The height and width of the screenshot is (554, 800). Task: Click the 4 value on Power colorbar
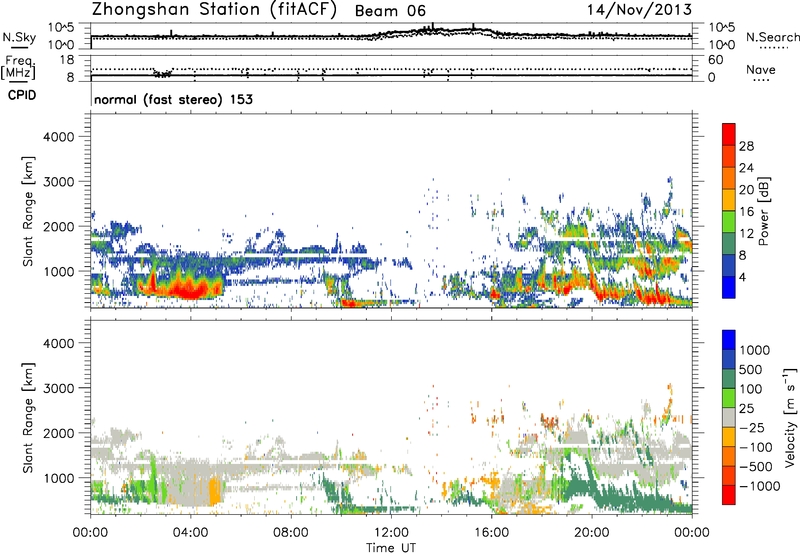point(742,277)
